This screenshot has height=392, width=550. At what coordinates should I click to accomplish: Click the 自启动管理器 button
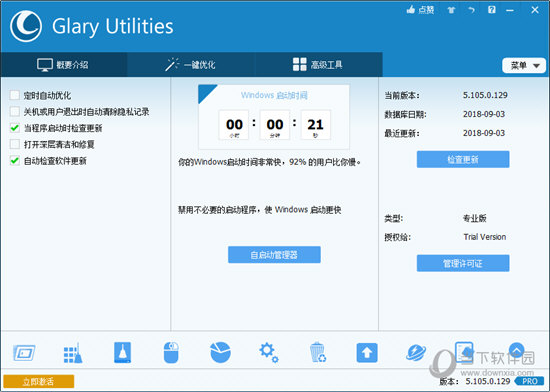click(x=274, y=255)
